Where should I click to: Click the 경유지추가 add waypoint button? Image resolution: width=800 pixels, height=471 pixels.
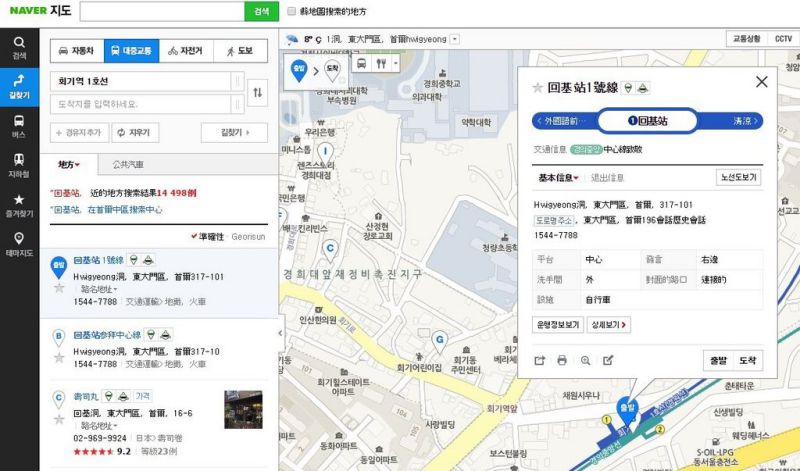(x=79, y=133)
